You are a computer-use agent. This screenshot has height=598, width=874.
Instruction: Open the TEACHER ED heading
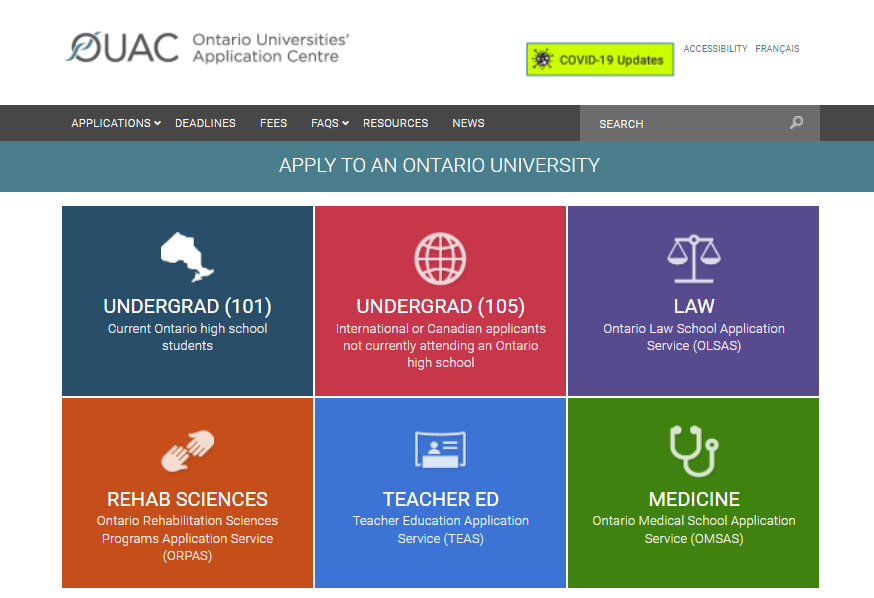(440, 499)
